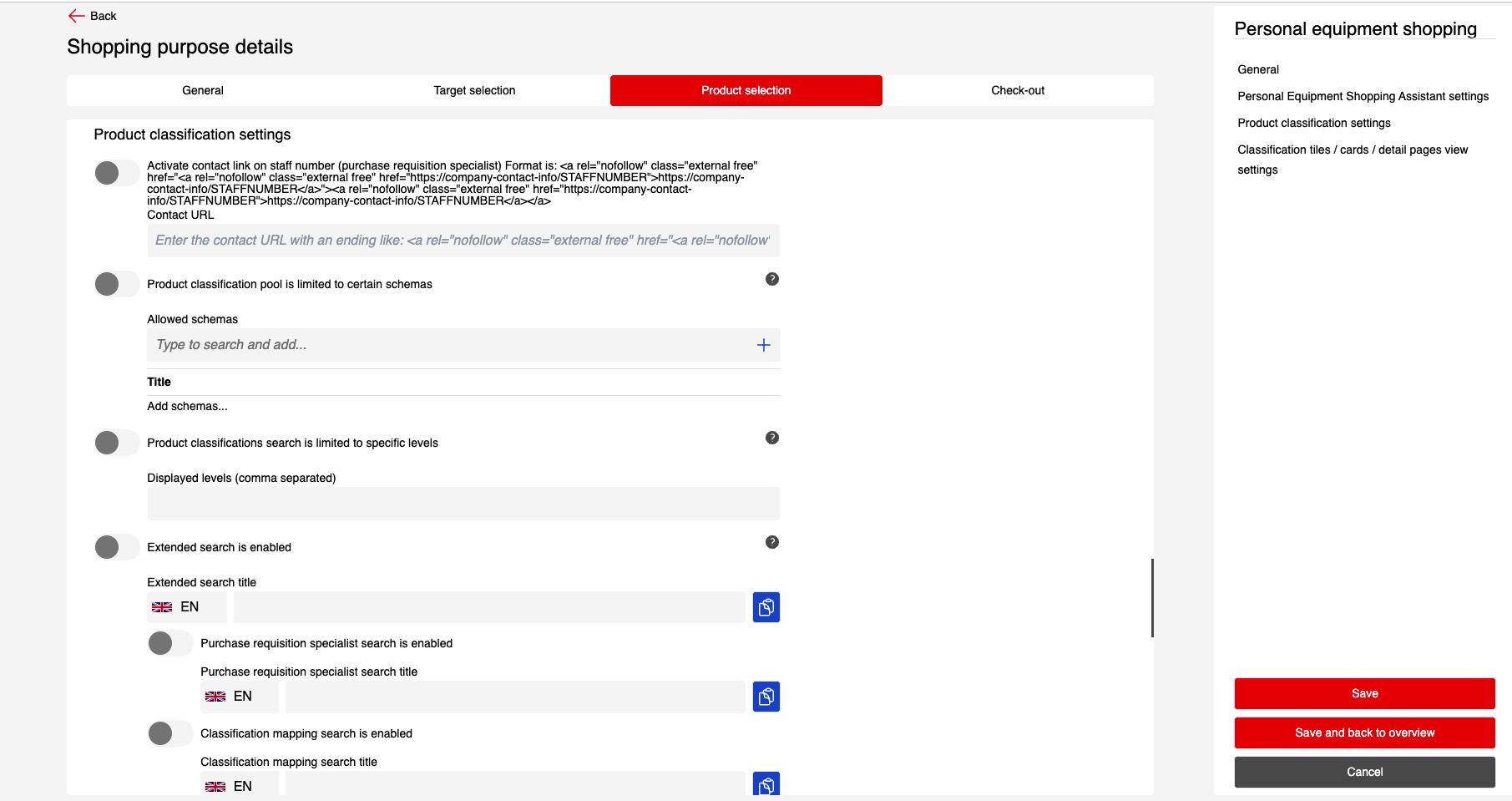Viewport: 1512px width, 801px height.
Task: Click copy icon beside Purchase requisition specialist title
Action: 766,697
